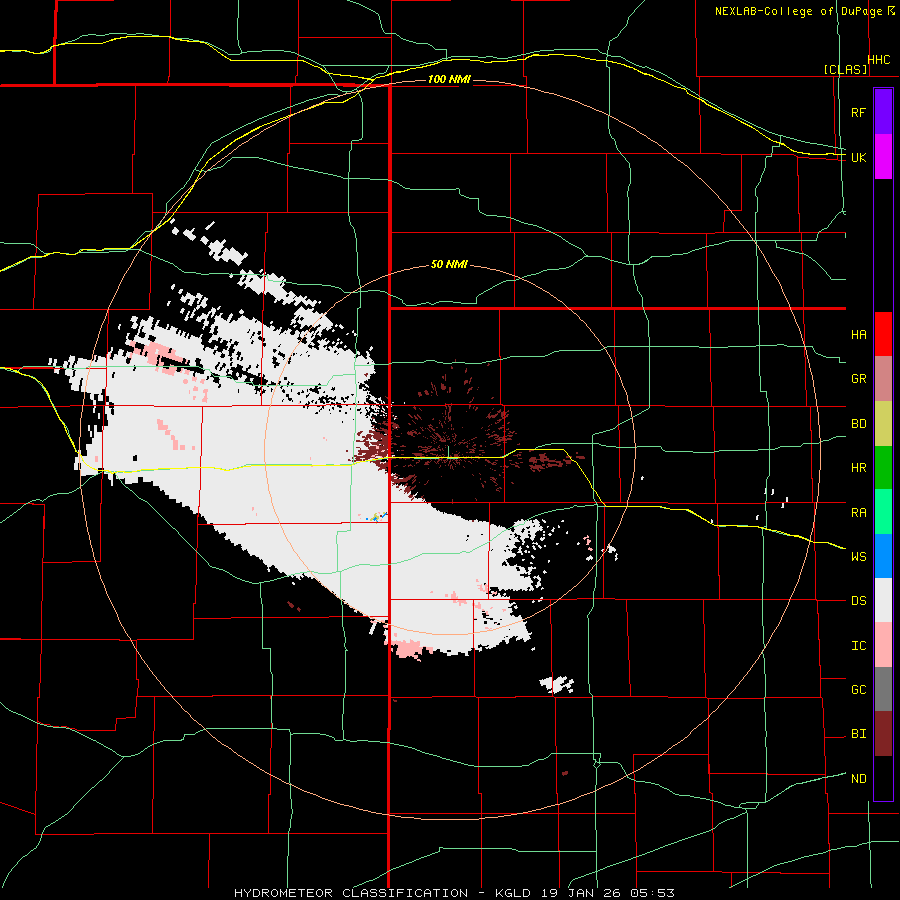Click the HR green legend swatch
The width and height of the screenshot is (900, 900).
click(x=883, y=467)
